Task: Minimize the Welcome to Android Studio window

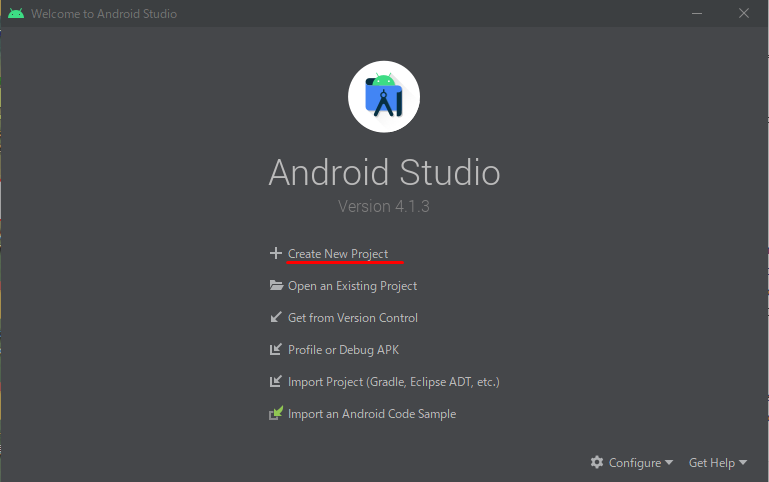Action: click(x=697, y=13)
